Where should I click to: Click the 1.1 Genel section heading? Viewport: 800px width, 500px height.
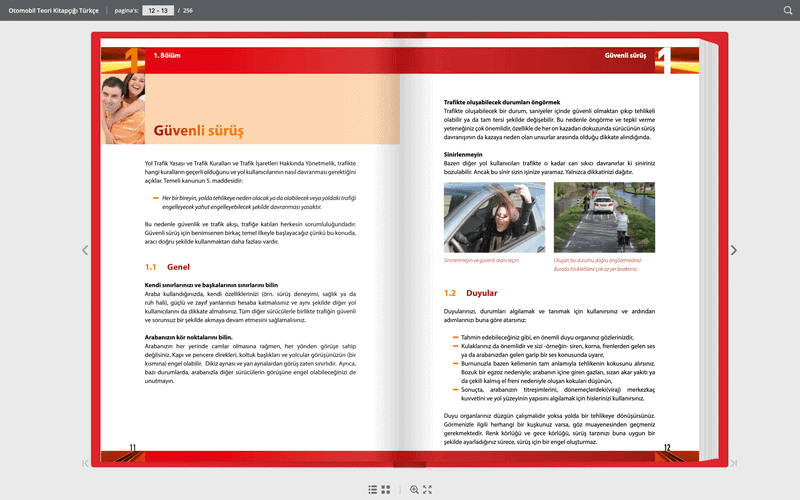(167, 267)
